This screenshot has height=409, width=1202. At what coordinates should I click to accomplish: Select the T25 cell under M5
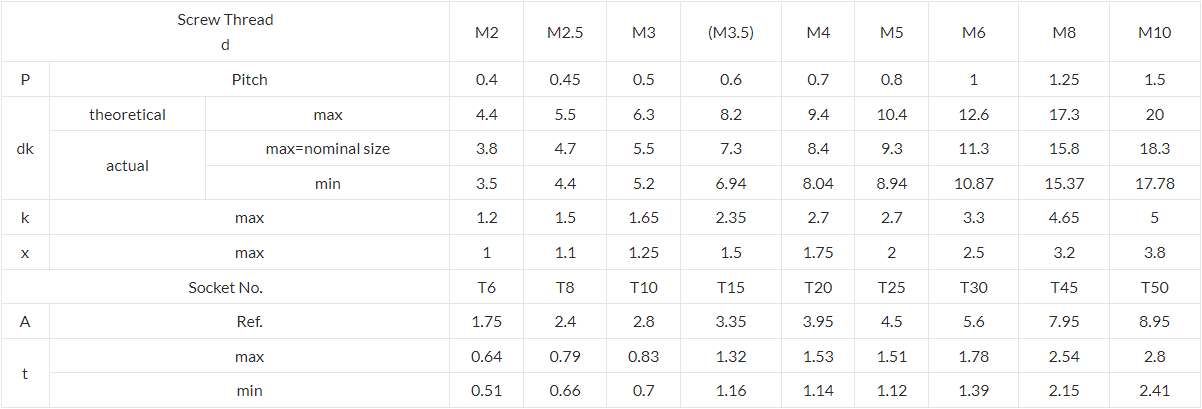coord(892,288)
